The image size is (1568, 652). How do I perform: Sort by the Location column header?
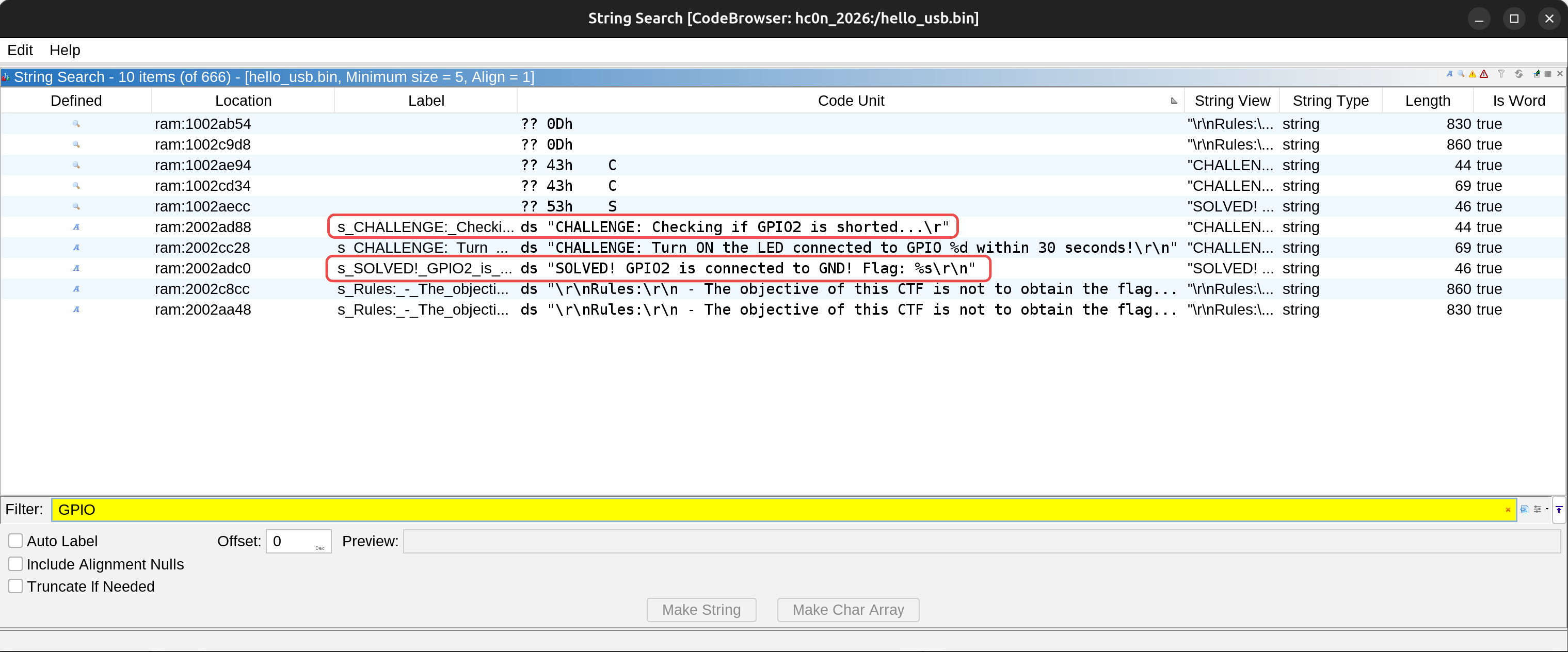pyautogui.click(x=243, y=101)
